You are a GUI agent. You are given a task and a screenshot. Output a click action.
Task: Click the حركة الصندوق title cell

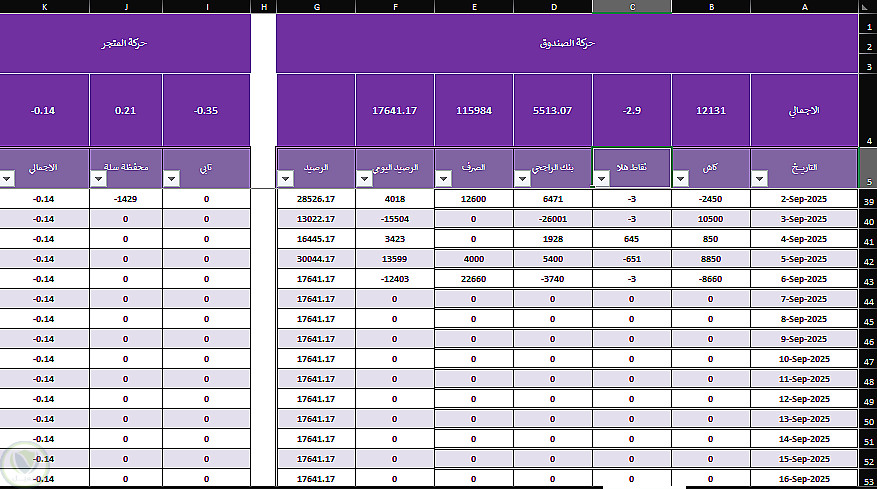pyautogui.click(x=567, y=43)
